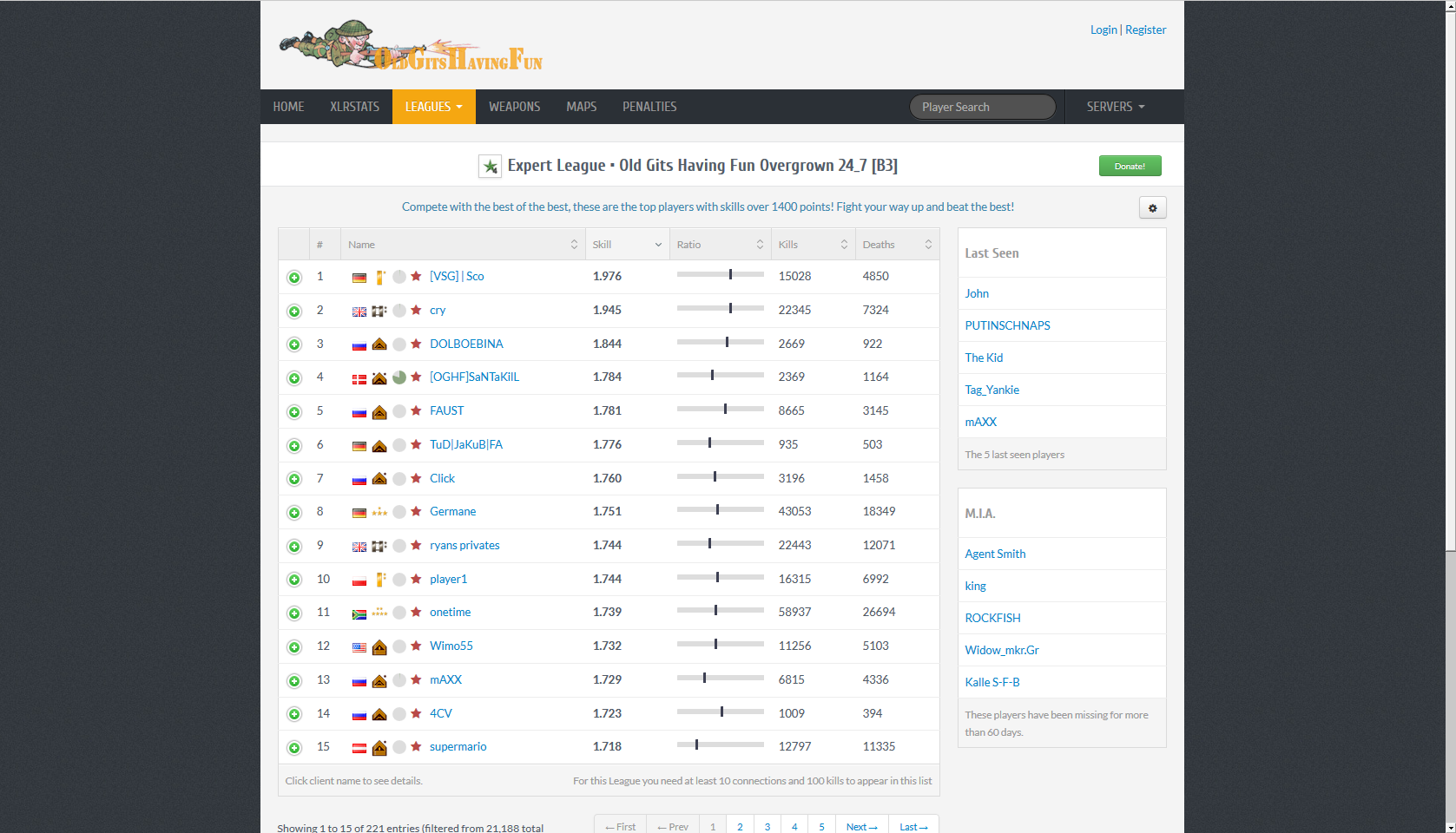Image resolution: width=1456 pixels, height=833 pixels.
Task: Open the Register link
Action: pyautogui.click(x=1145, y=30)
